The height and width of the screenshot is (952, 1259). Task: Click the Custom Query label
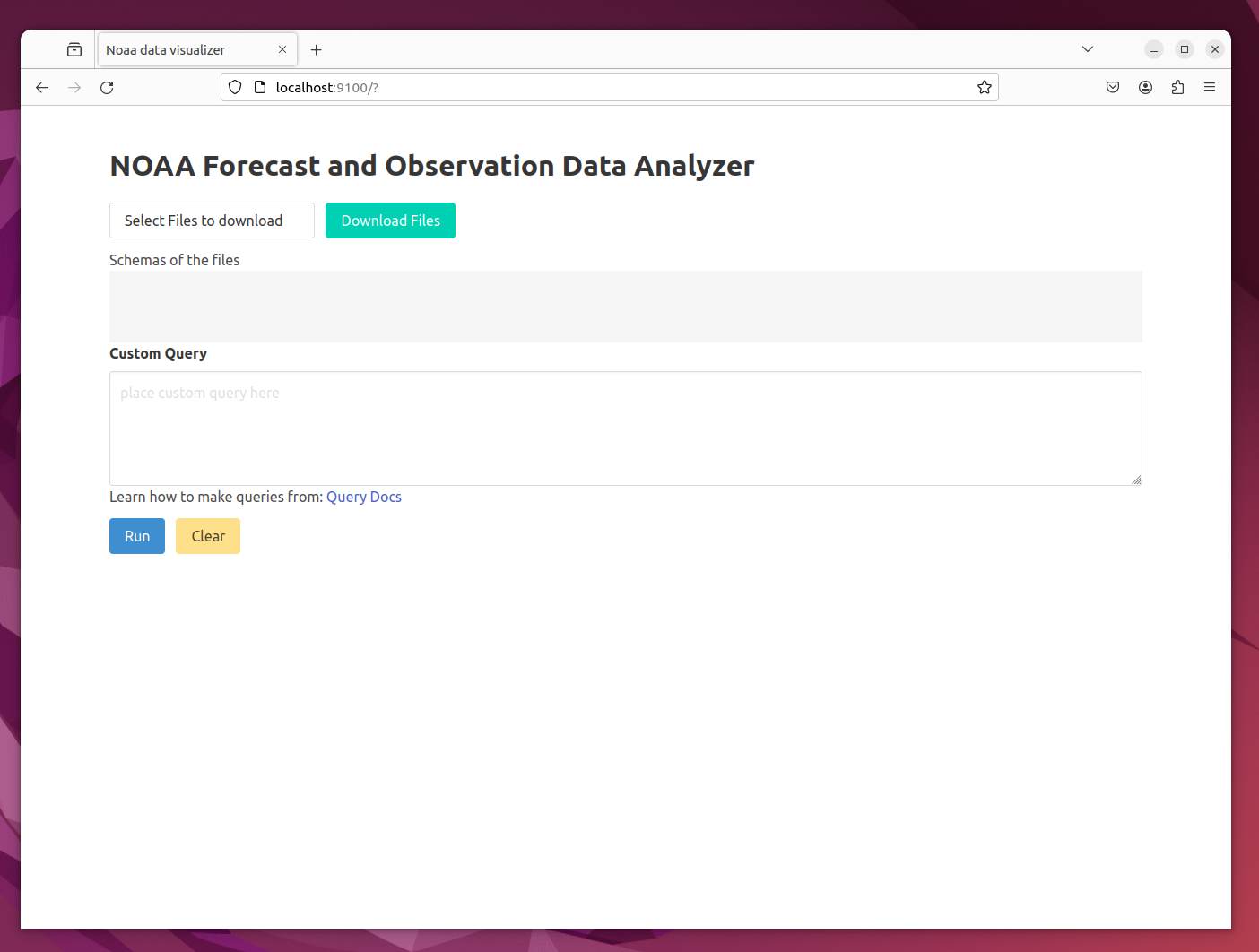click(158, 353)
